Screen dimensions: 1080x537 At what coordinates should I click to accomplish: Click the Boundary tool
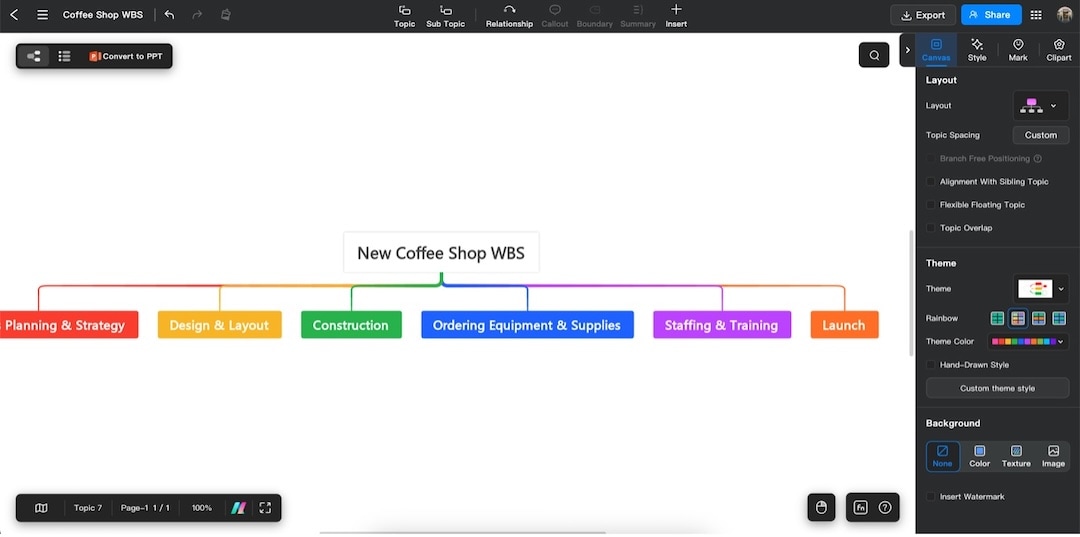(x=594, y=16)
